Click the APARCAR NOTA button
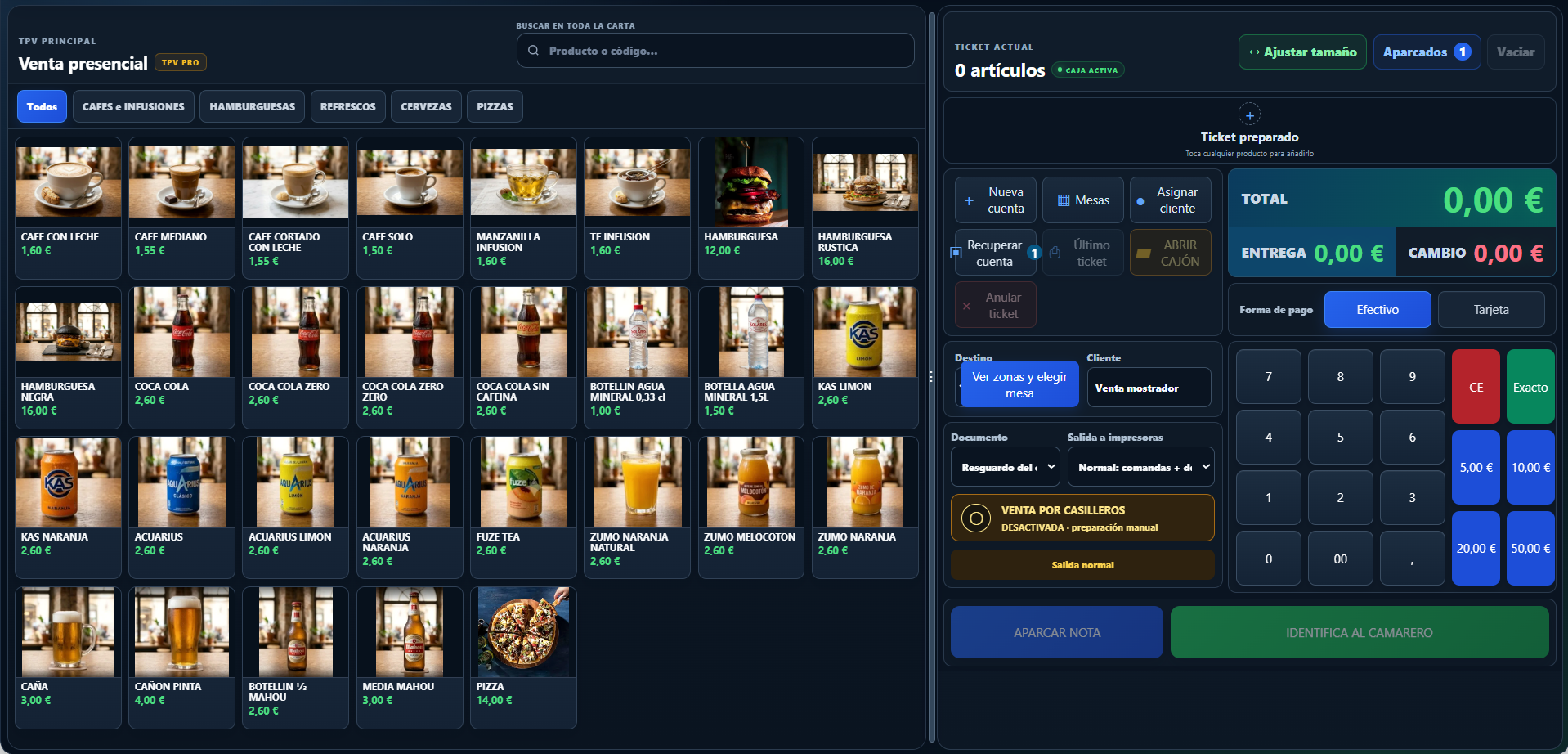 point(1057,632)
